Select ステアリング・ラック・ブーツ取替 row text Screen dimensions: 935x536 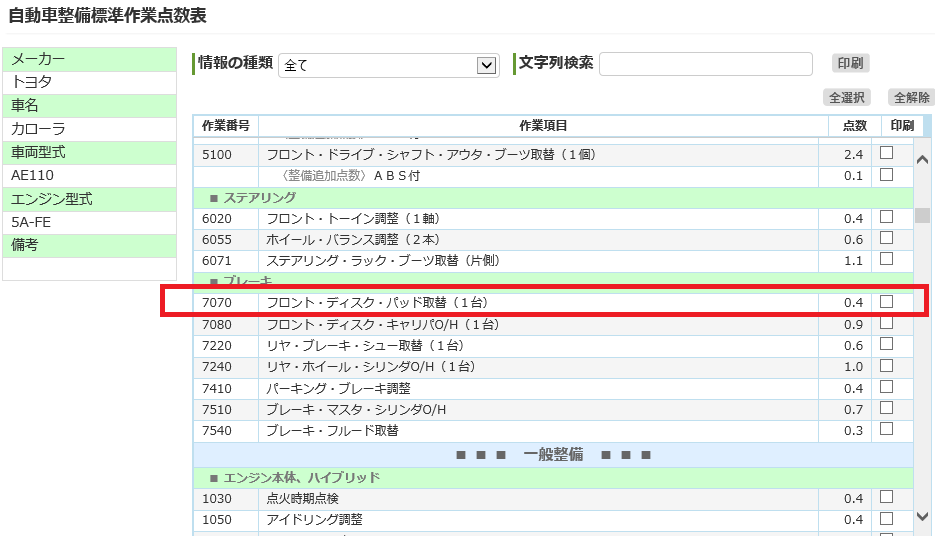coord(383,261)
